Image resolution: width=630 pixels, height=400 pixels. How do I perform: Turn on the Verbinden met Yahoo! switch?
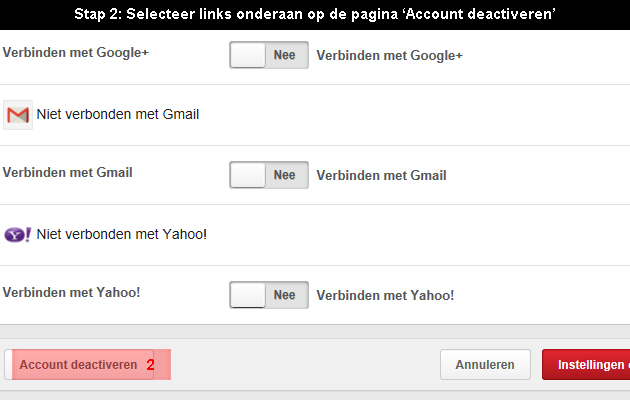(x=269, y=295)
